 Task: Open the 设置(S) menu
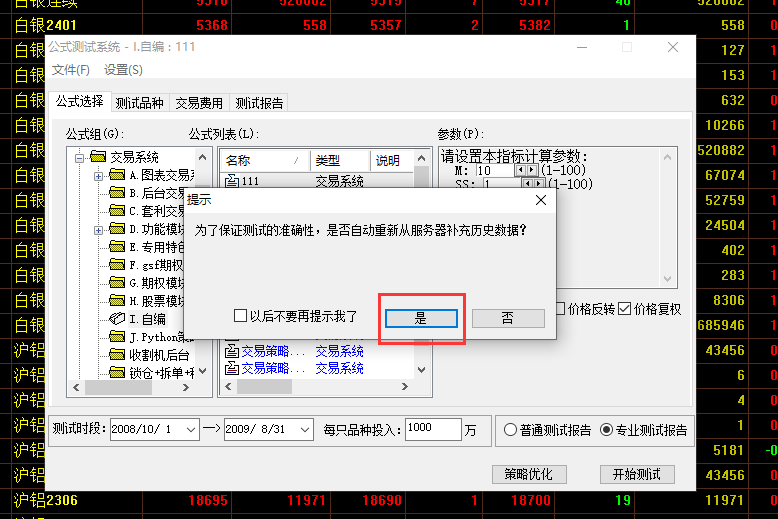123,70
